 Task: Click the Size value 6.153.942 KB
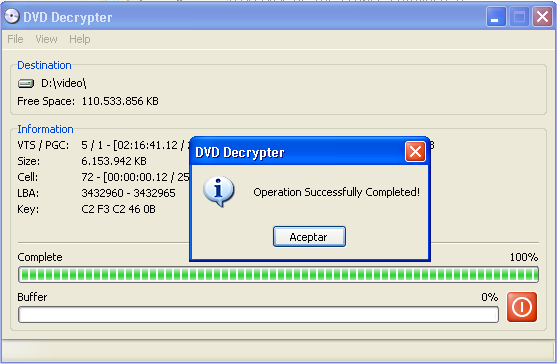coord(114,161)
